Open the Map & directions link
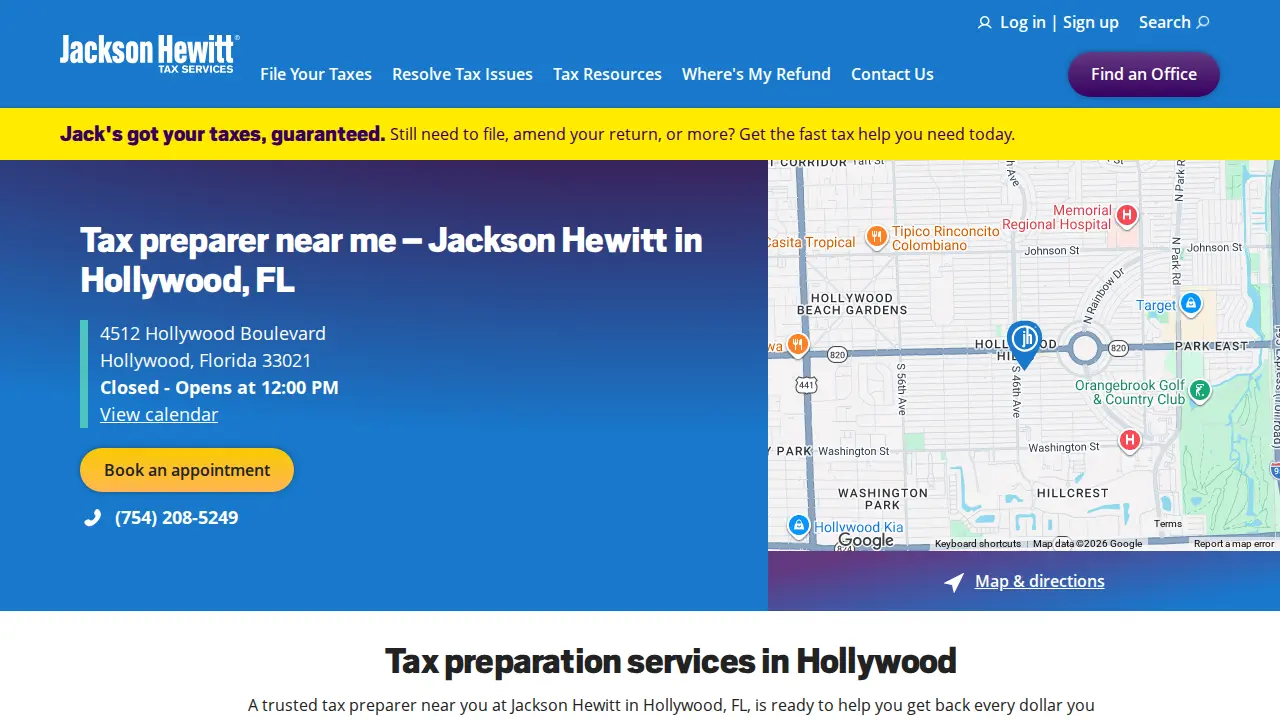Viewport: 1280px width, 720px height. point(1040,581)
